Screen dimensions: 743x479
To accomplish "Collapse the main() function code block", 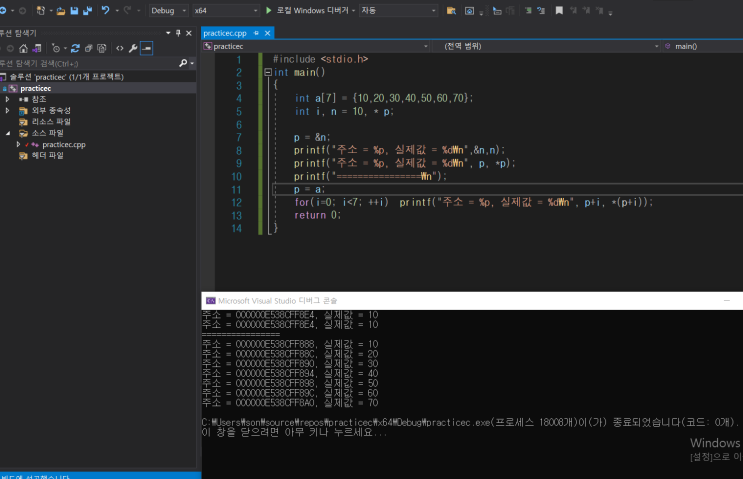I will [268, 72].
